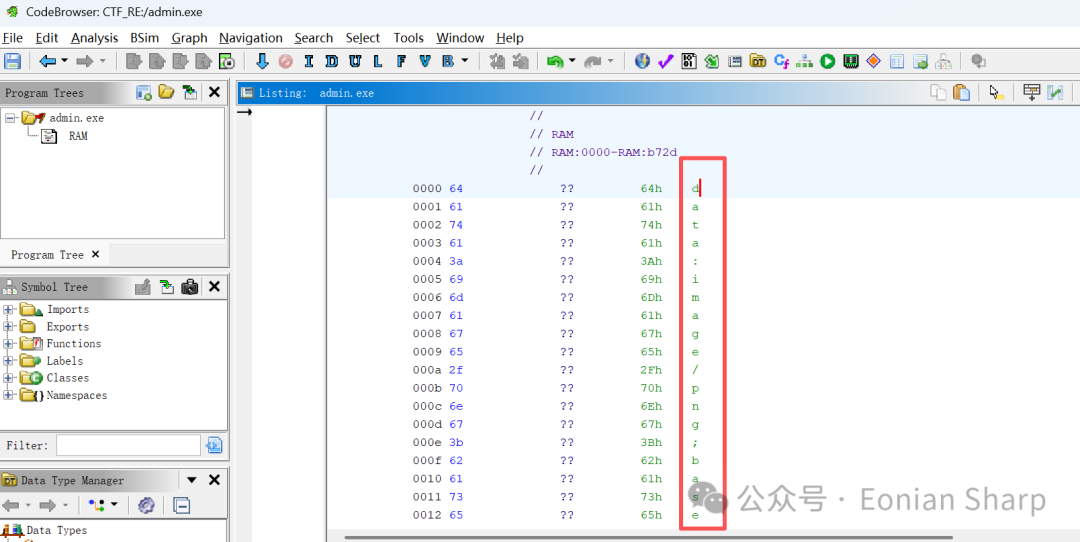
Task: Open the Bytes viewer binary icon
Action: point(689,61)
